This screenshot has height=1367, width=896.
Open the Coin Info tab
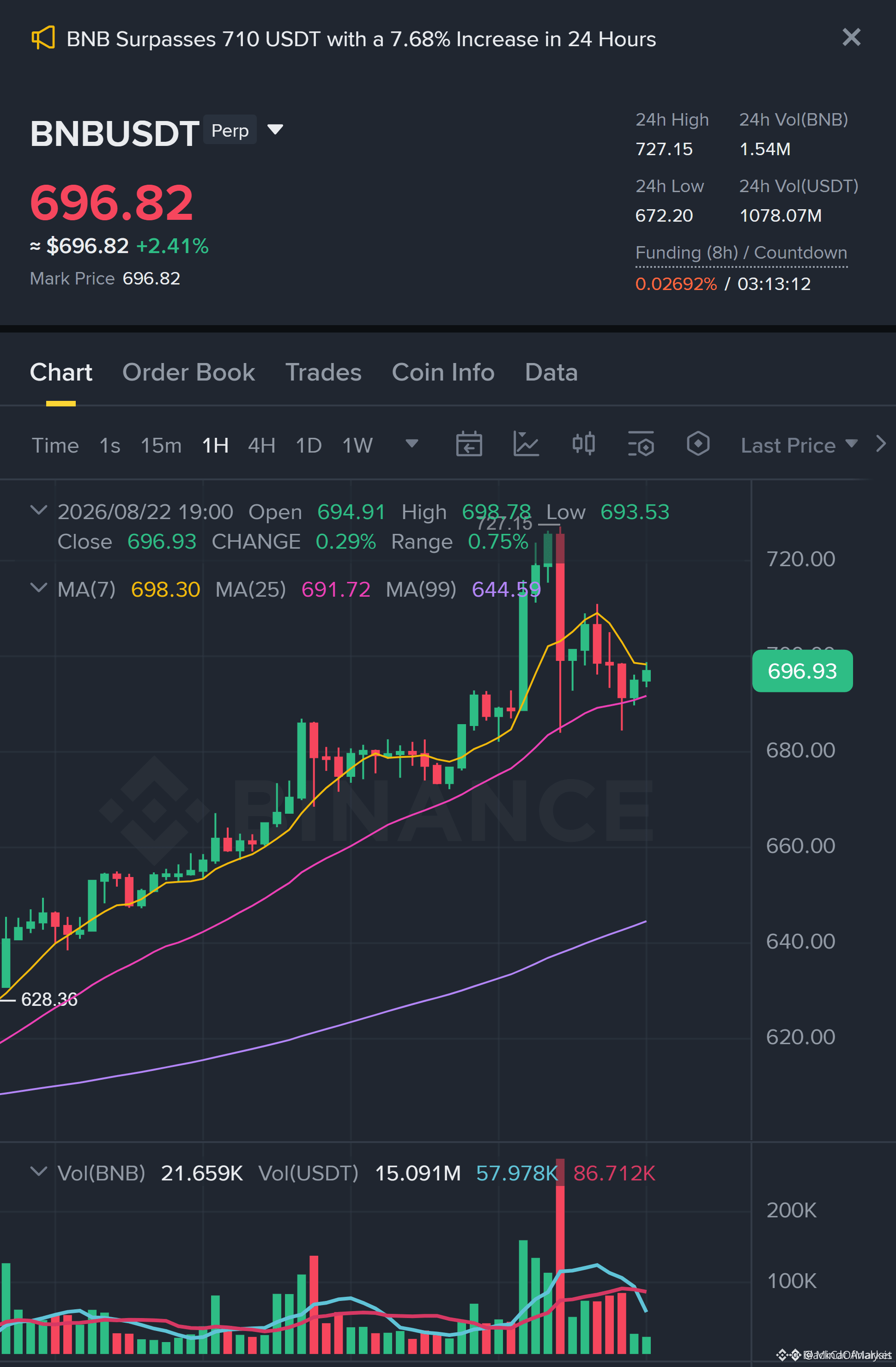point(443,372)
